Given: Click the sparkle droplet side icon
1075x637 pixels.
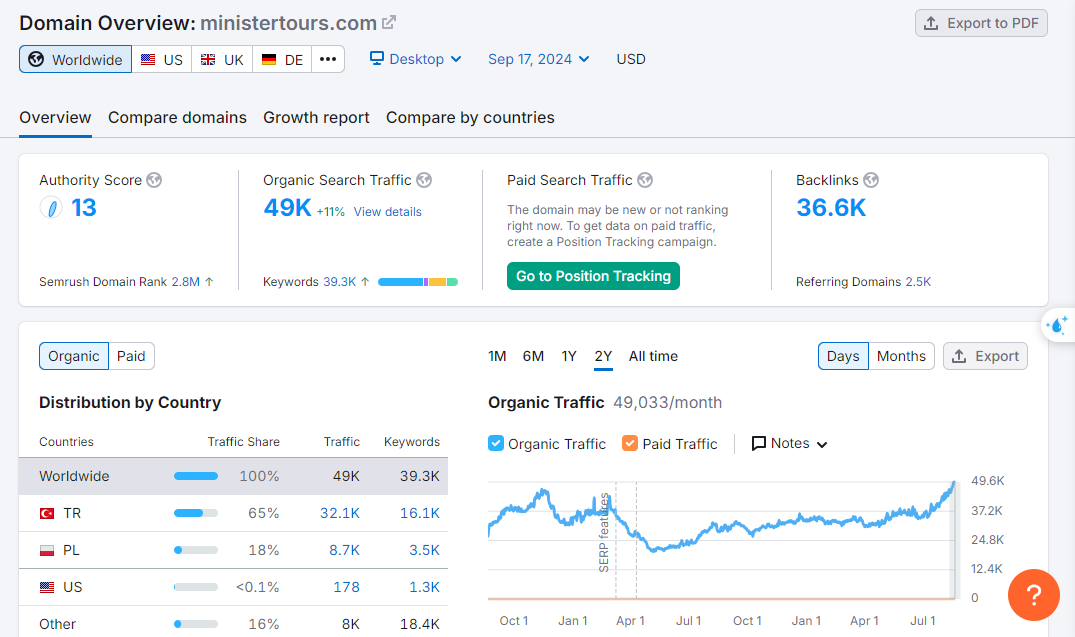Looking at the screenshot, I should point(1057,325).
